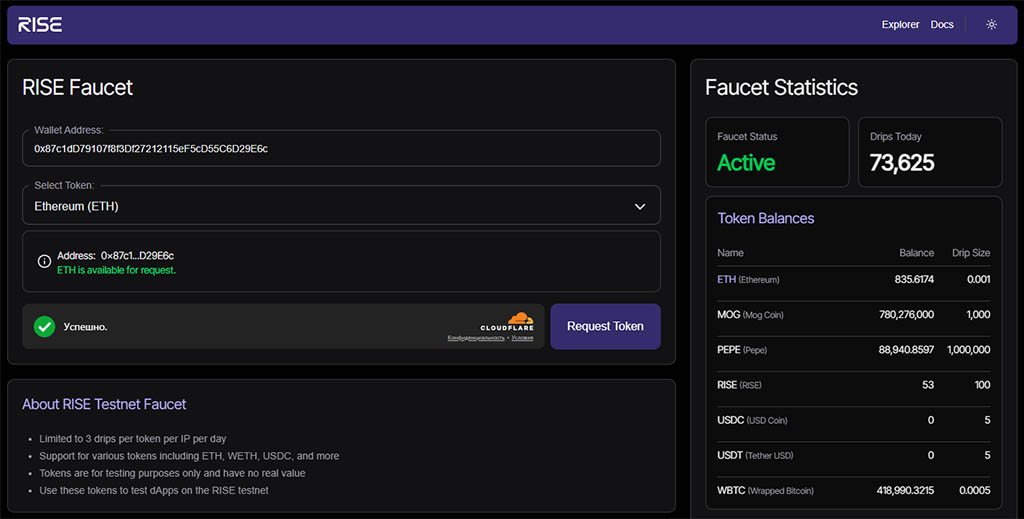Click the ETH balance 835.6174
Screen dimensions: 1024x519
click(914, 279)
